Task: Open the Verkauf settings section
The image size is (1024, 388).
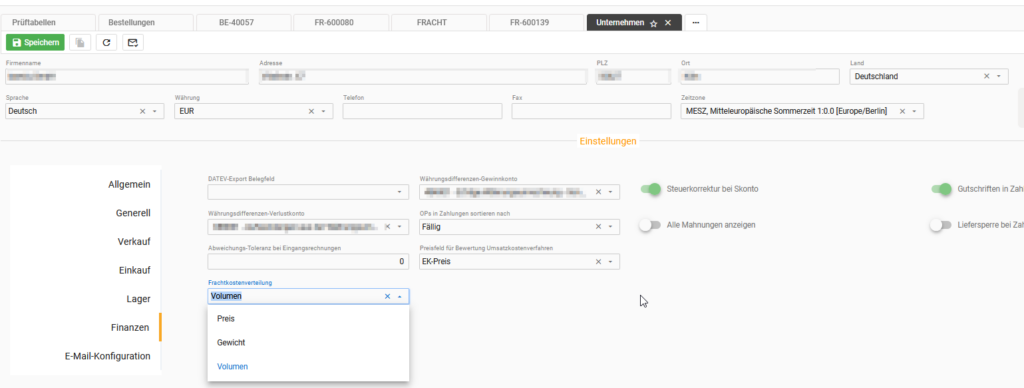Action: coord(134,242)
